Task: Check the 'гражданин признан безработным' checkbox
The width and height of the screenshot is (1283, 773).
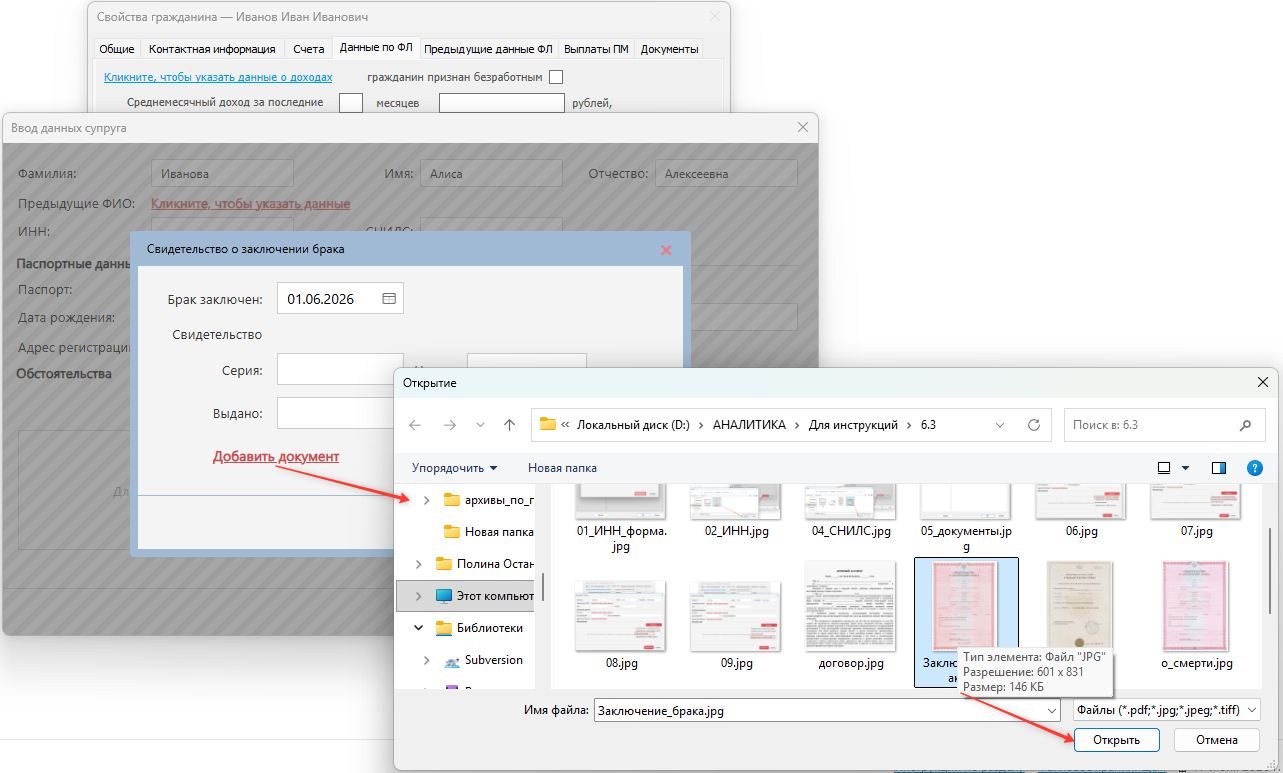Action: pos(556,77)
